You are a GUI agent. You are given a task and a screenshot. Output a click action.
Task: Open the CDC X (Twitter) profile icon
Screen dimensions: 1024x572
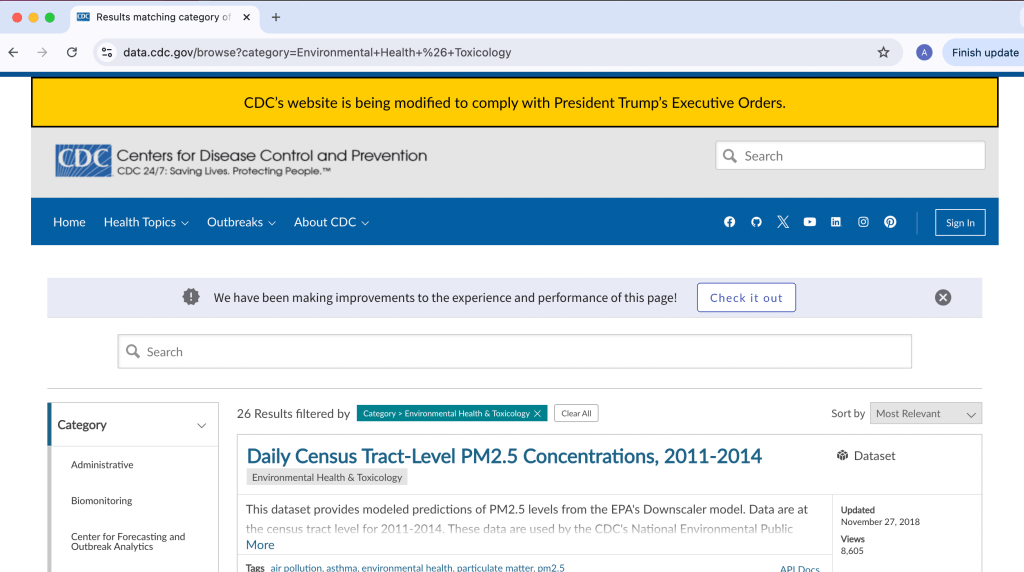click(783, 222)
